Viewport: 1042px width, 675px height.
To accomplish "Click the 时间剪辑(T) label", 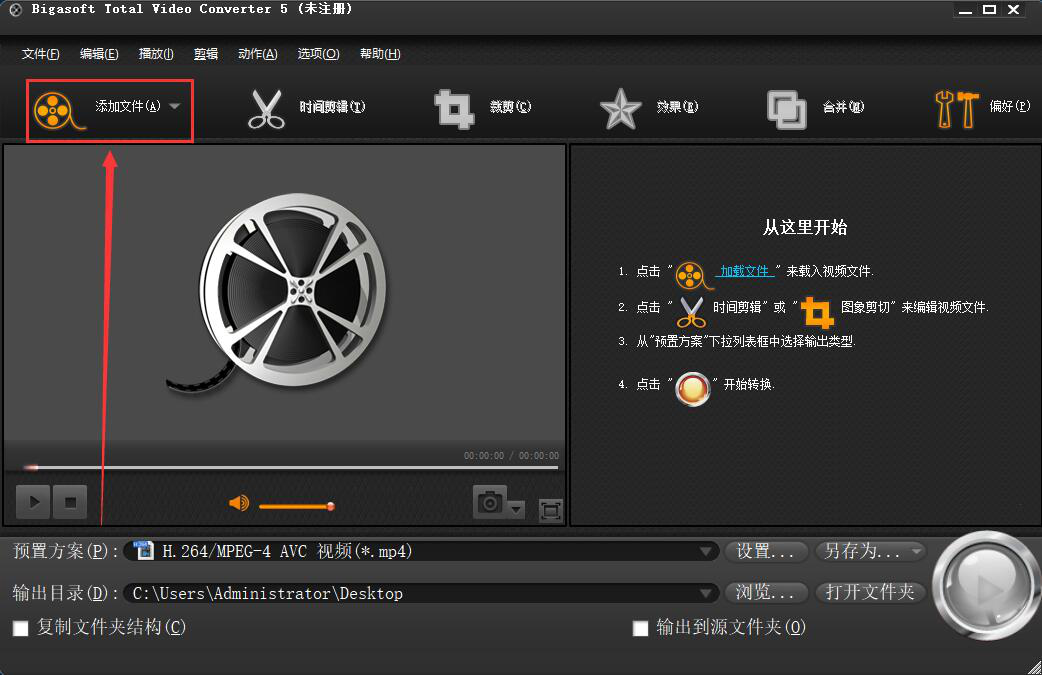I will (x=332, y=107).
